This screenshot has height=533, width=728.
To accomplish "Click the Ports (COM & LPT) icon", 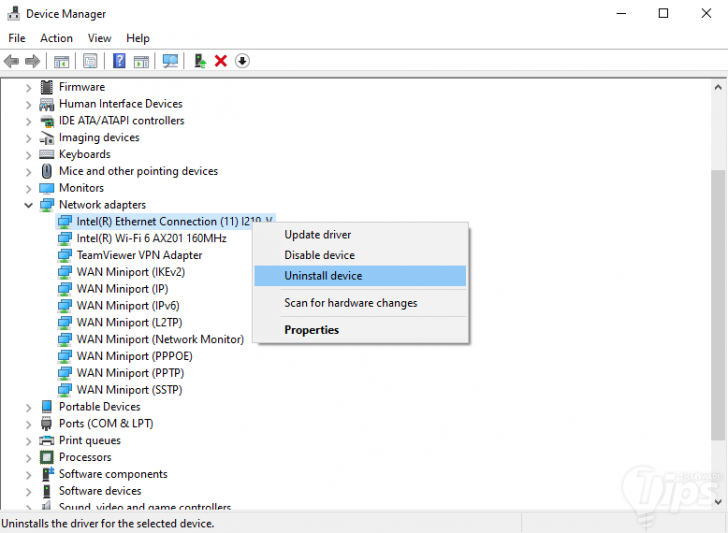I will tap(46, 423).
